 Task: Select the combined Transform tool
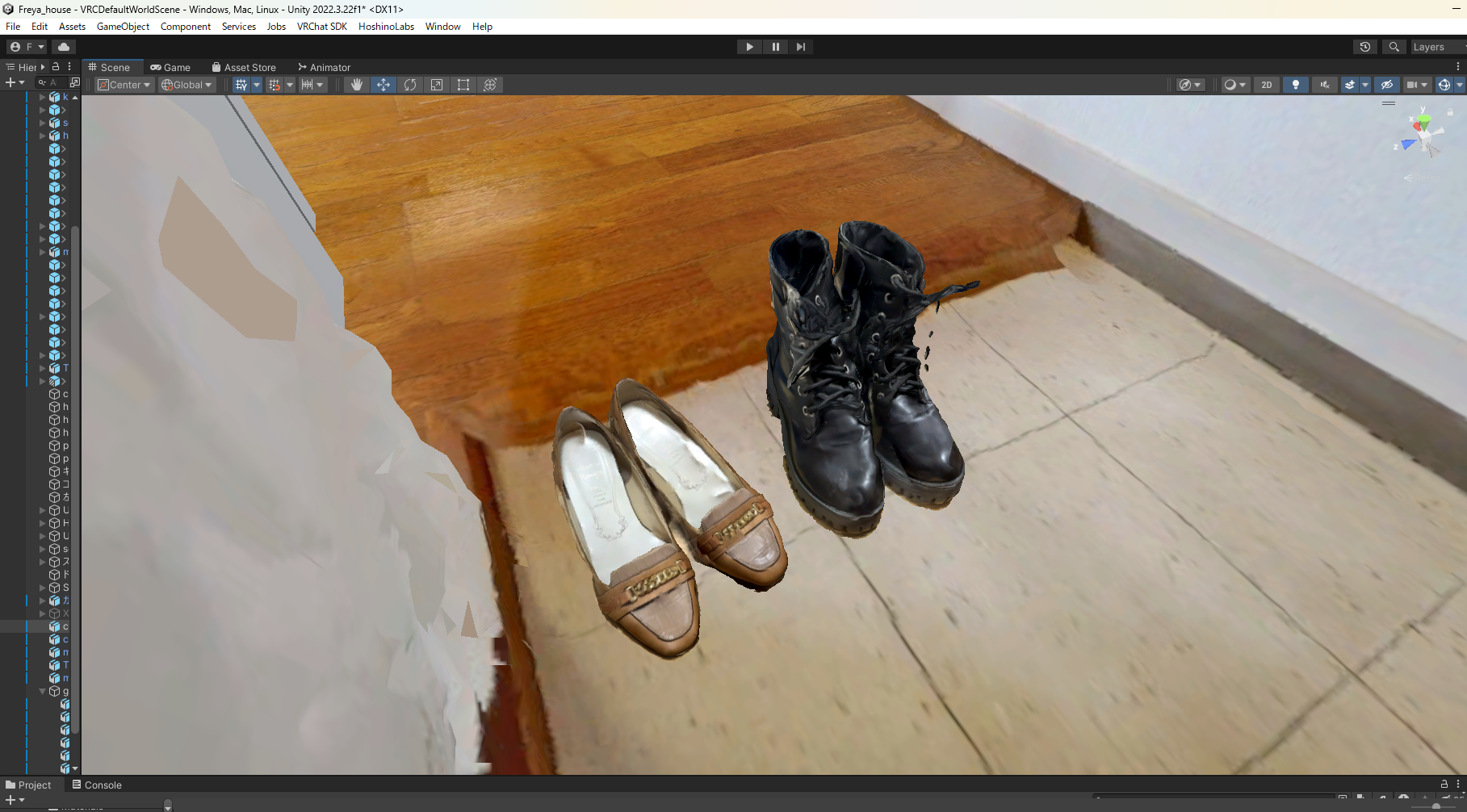click(490, 85)
